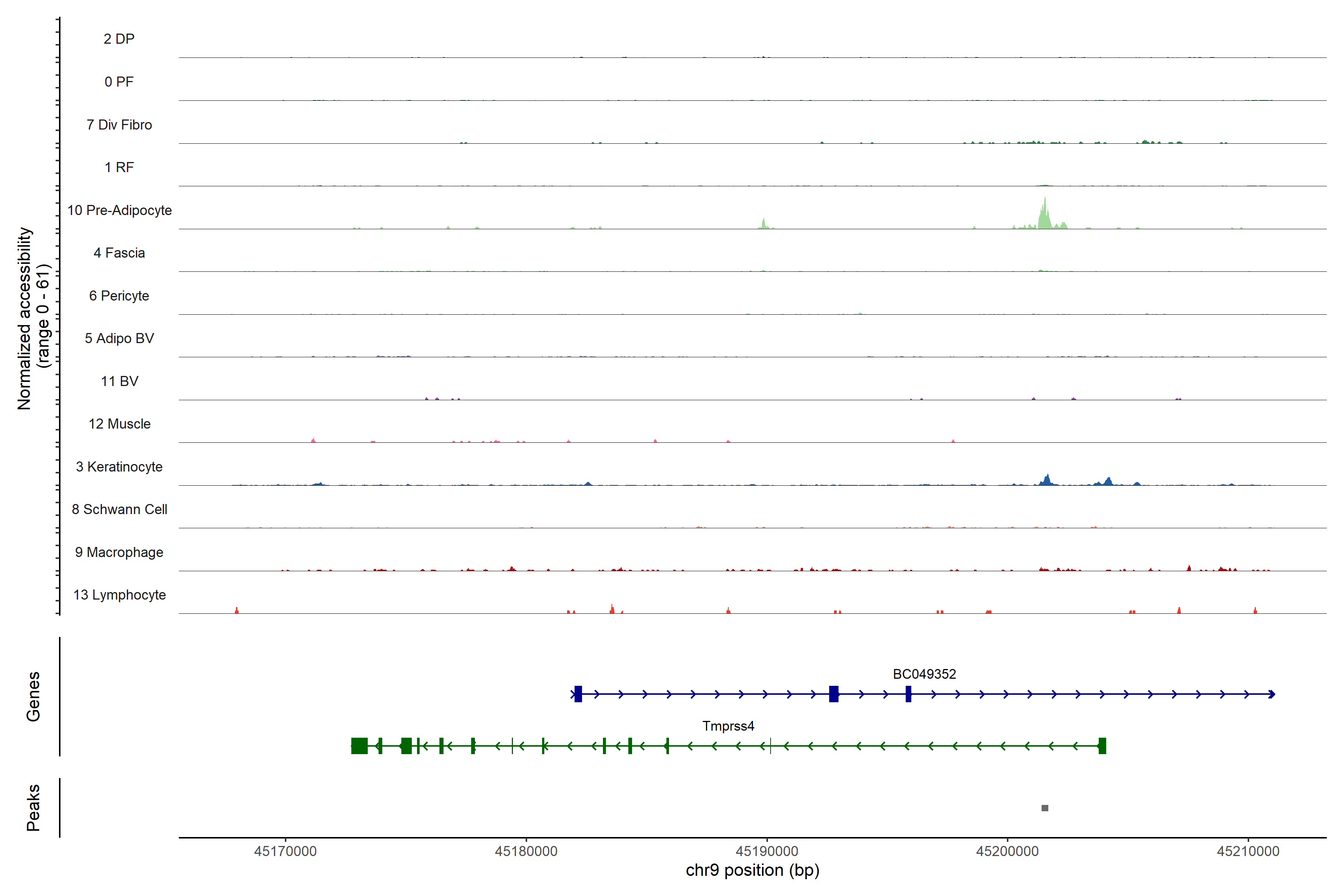Click the 9 Macrophage track label
Viewport: 1344px width, 896px height.
pos(119,553)
